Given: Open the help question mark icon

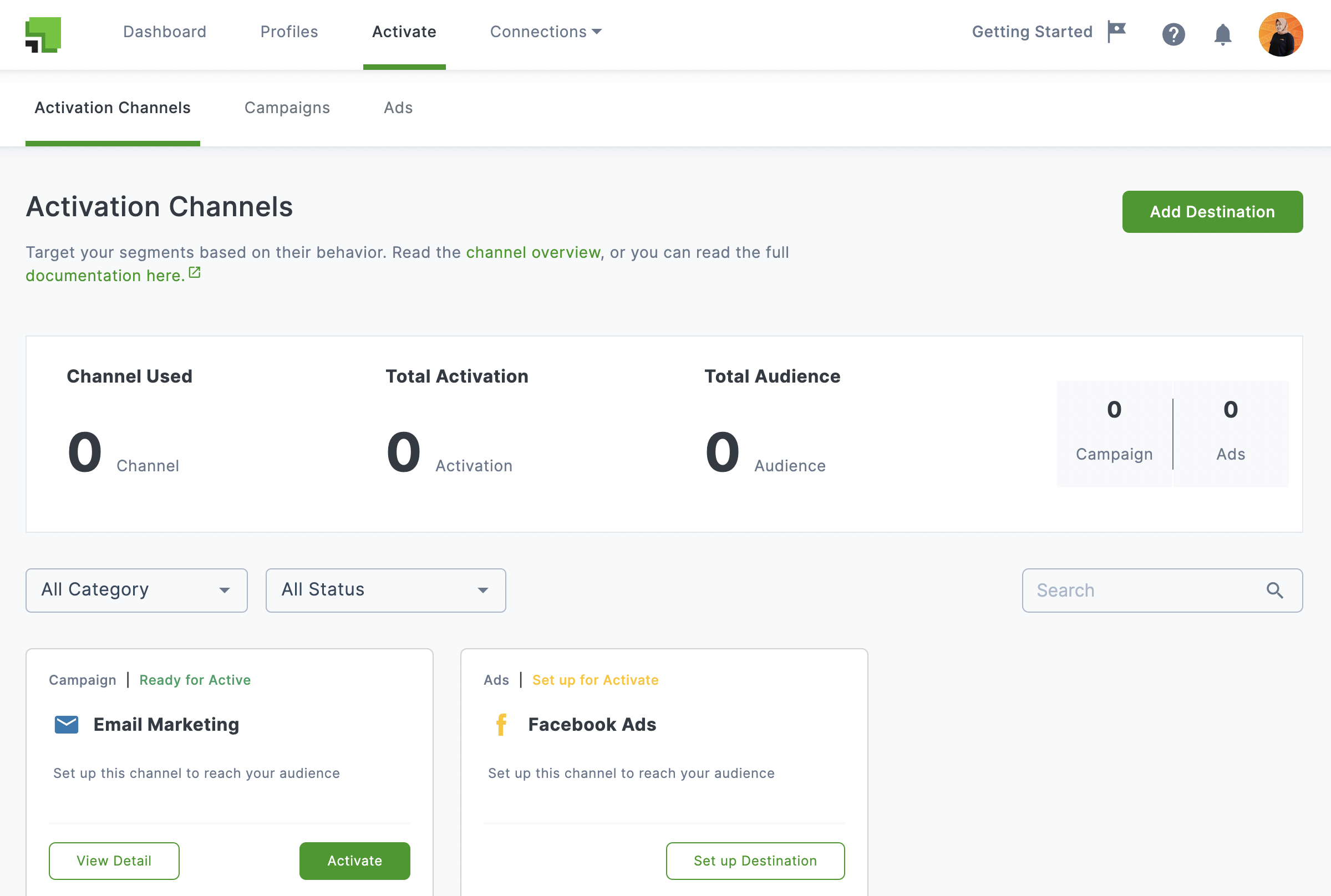Looking at the screenshot, I should point(1174,34).
